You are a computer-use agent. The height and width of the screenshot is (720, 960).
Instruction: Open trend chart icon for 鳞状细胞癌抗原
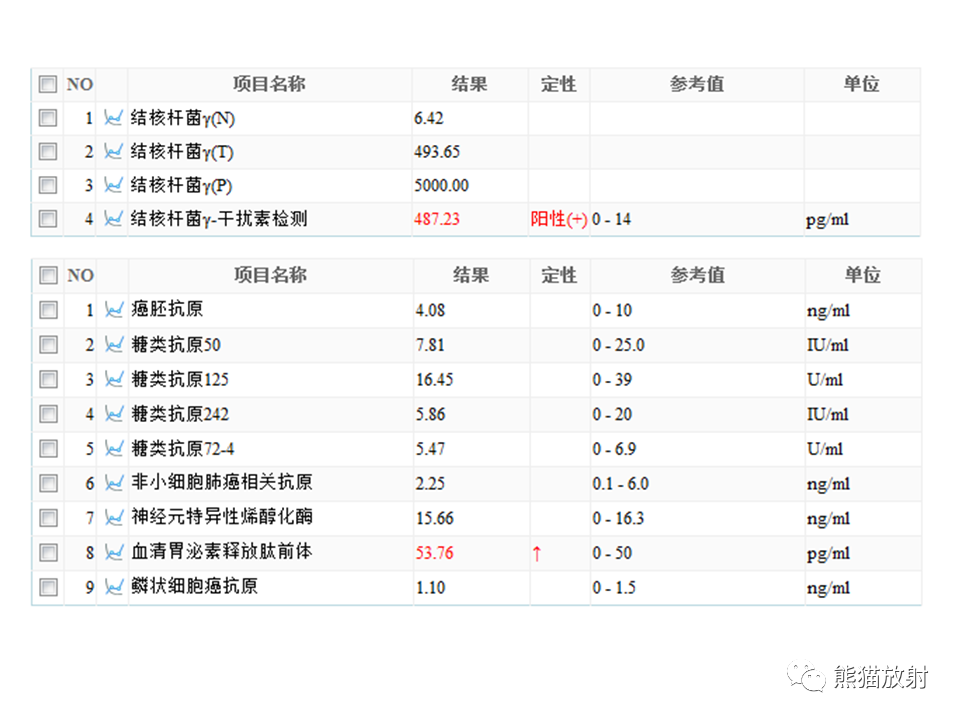pos(114,588)
